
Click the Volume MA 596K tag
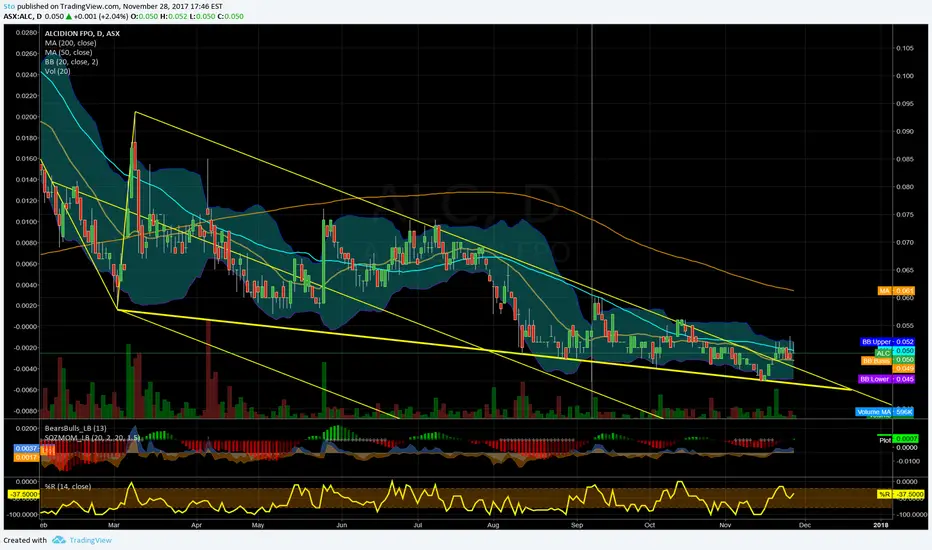[884, 411]
